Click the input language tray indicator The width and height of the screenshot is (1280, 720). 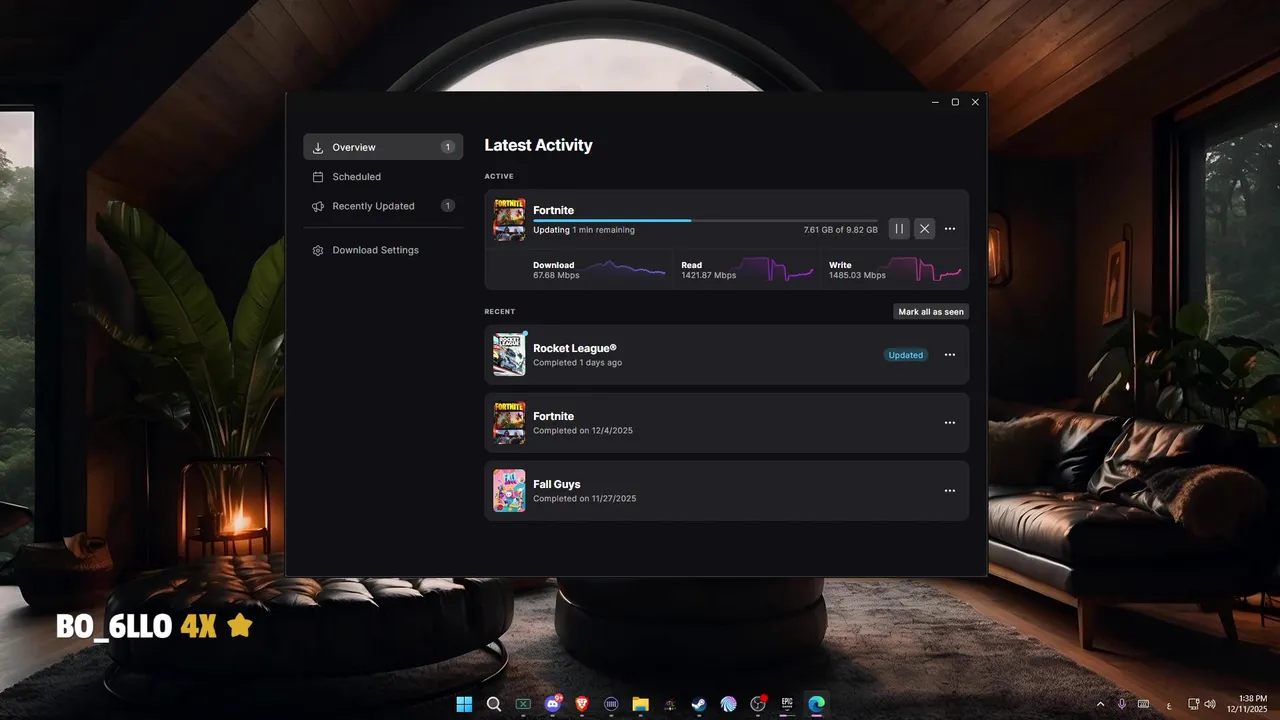click(1169, 705)
